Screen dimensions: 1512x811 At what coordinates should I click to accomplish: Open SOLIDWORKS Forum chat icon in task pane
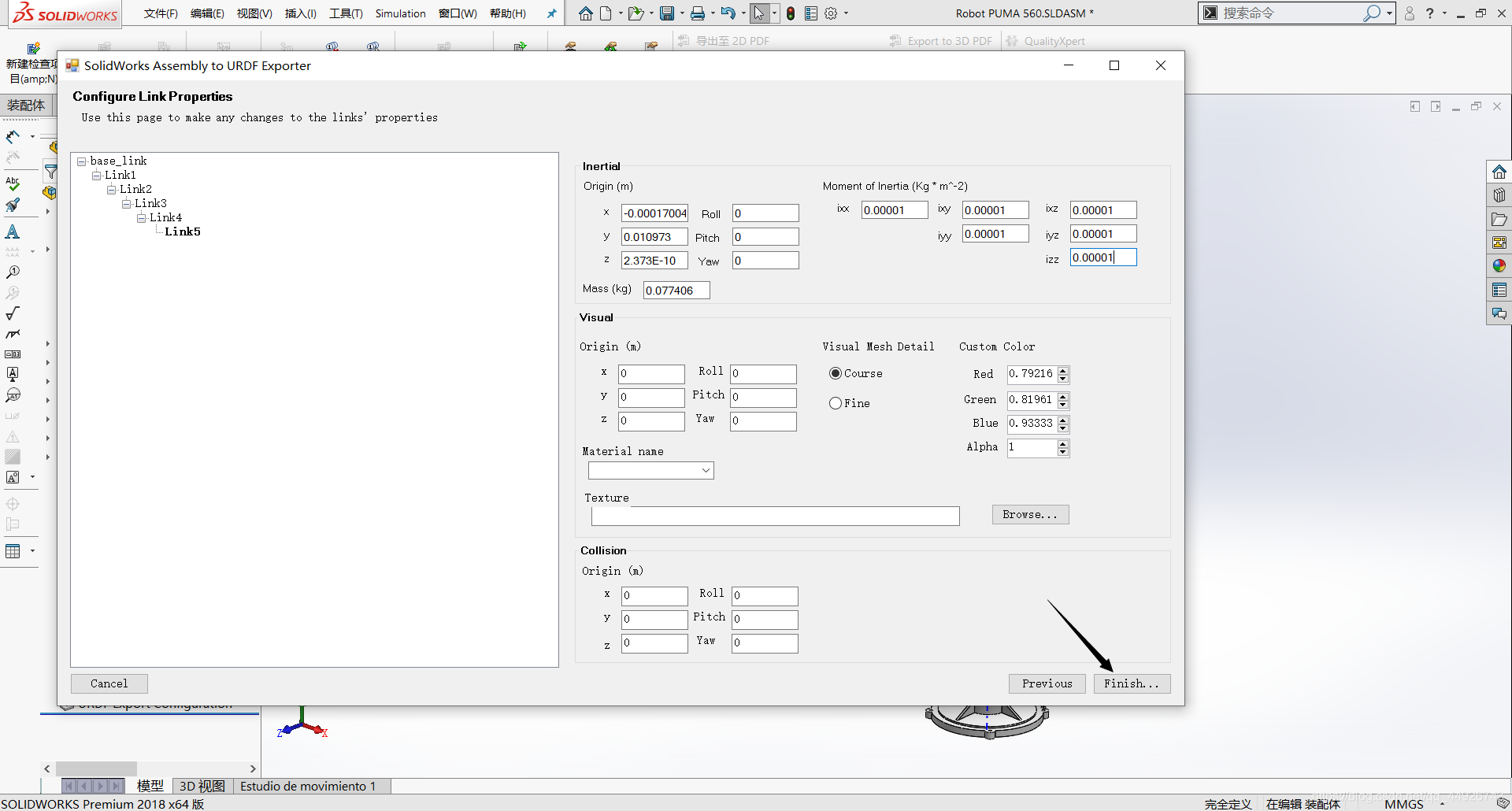[x=1499, y=313]
